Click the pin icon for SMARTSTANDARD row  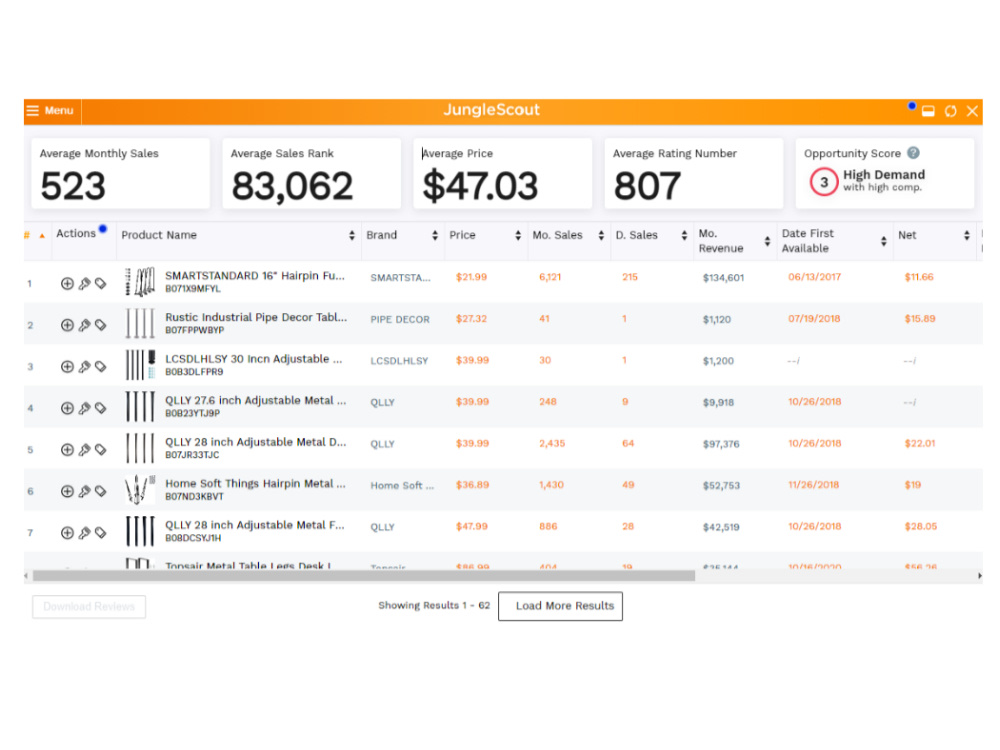pyautogui.click(x=84, y=283)
